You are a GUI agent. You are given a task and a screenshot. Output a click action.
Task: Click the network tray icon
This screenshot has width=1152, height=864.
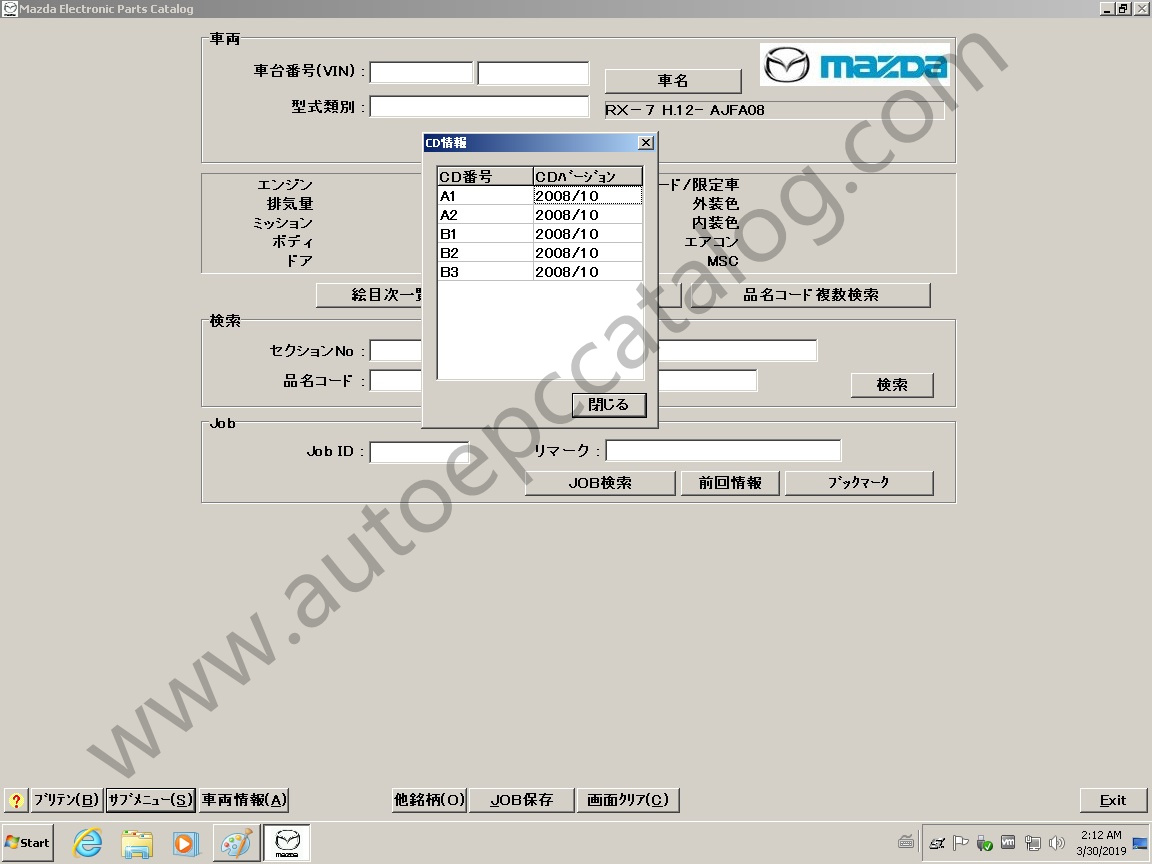tap(1033, 843)
